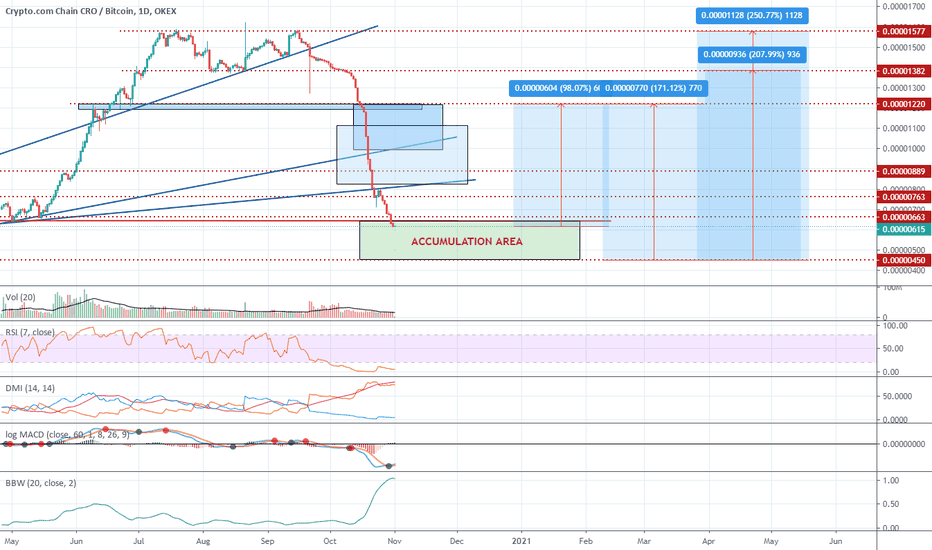932x550 pixels.
Task: Select the 0.00000450 red price label
Action: (x=903, y=260)
